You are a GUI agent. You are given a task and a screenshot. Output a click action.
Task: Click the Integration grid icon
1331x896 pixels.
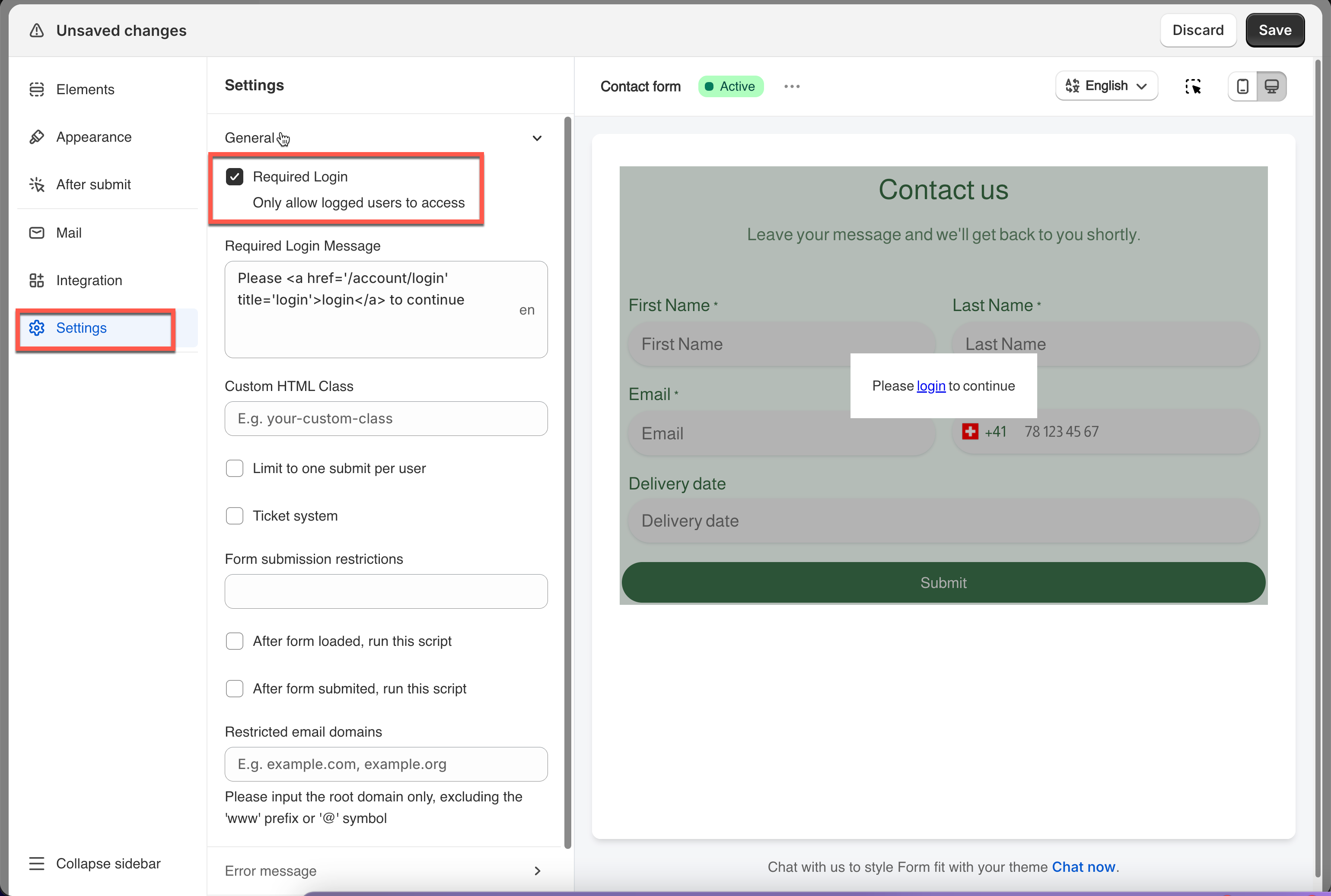point(37,280)
